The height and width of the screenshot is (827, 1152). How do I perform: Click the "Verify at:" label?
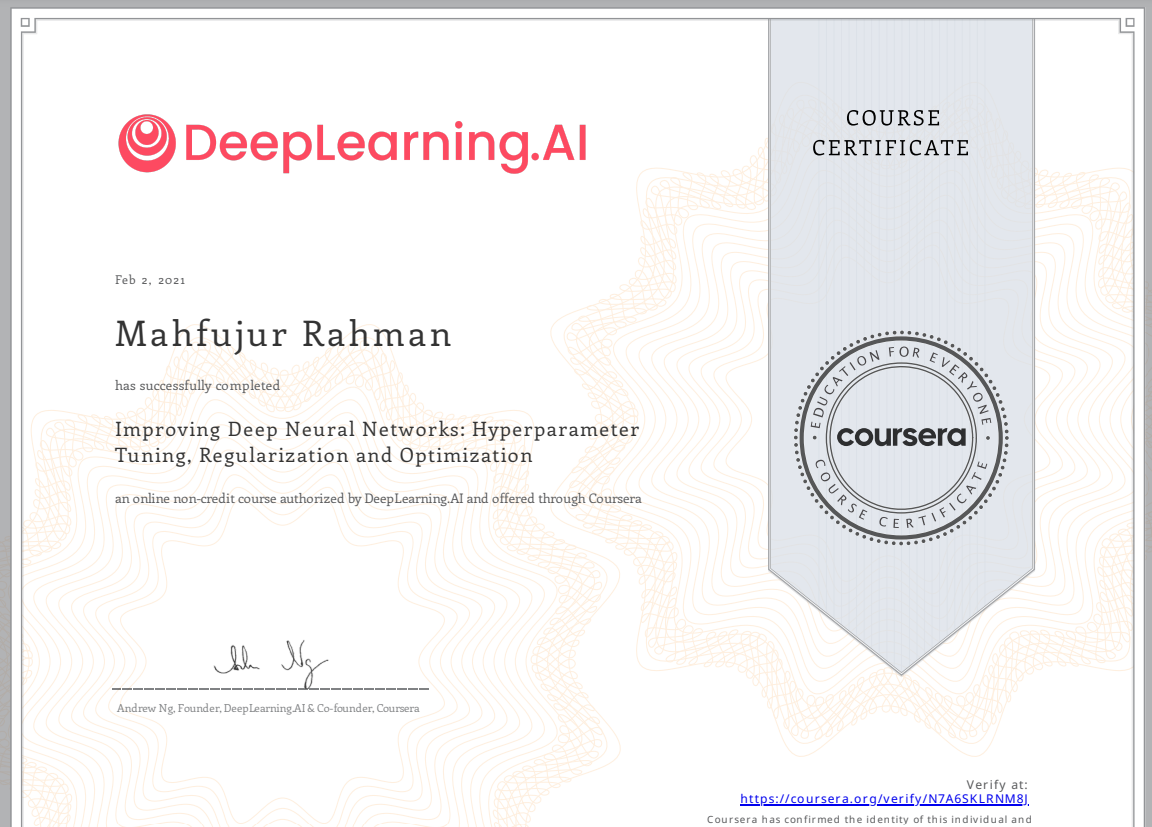[x=996, y=784]
